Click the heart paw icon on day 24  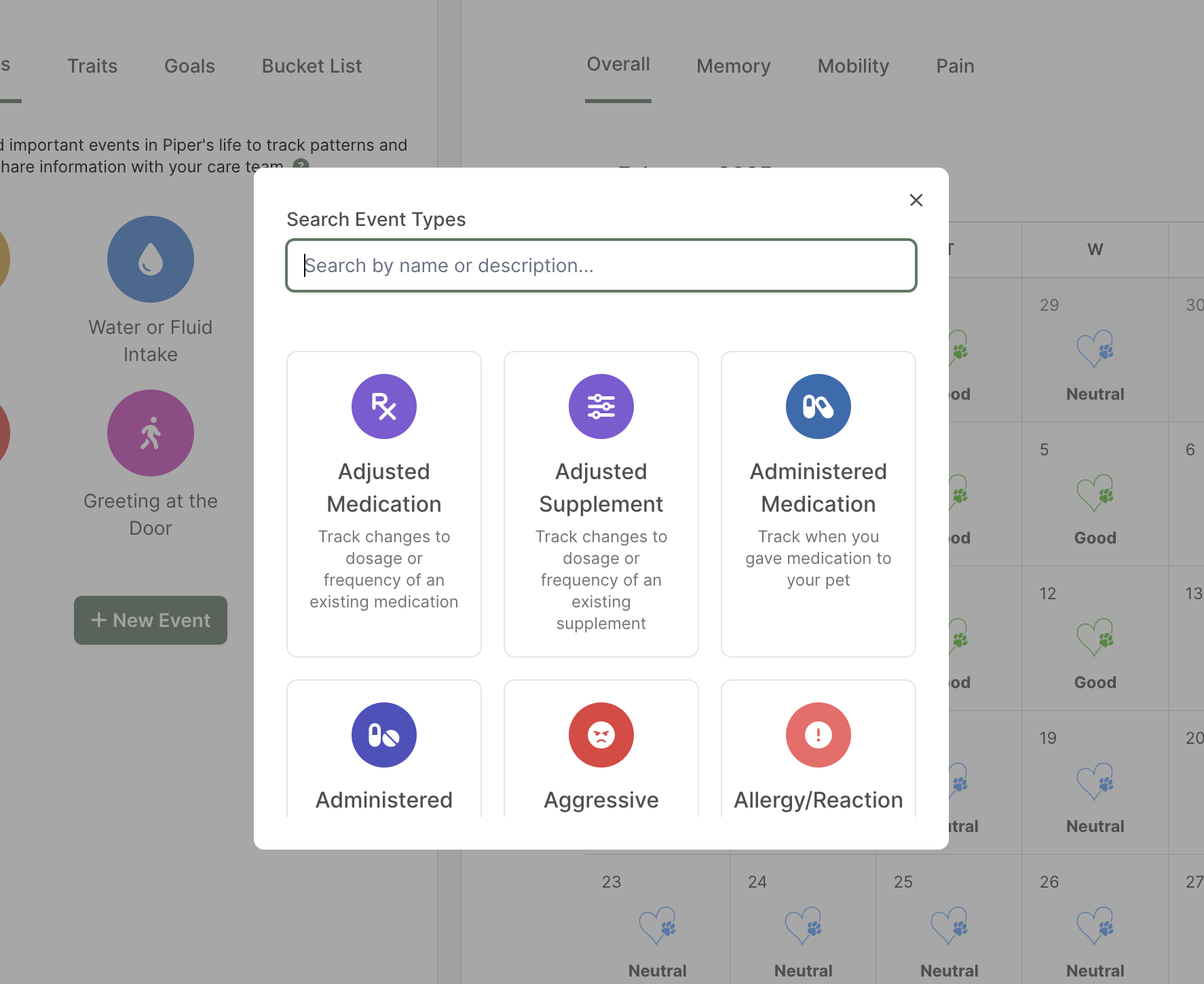coord(804,926)
